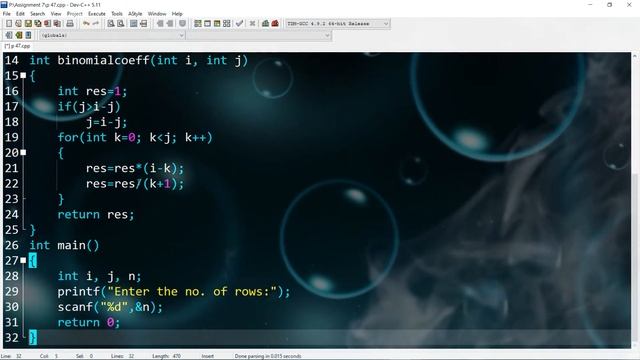
Task: Click the Stop execution X icon
Action: coord(252,24)
